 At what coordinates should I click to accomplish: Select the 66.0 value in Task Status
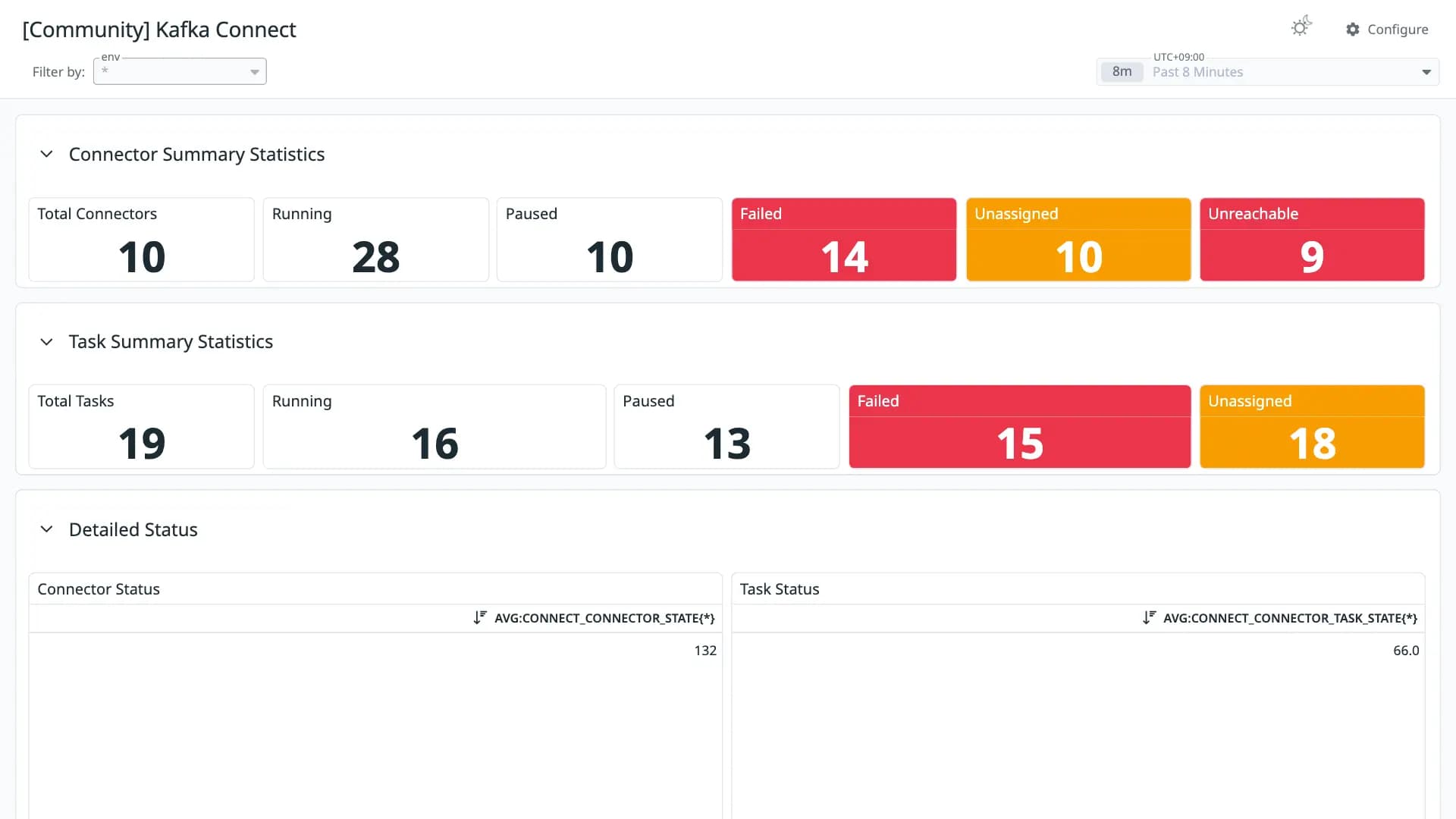click(1406, 651)
